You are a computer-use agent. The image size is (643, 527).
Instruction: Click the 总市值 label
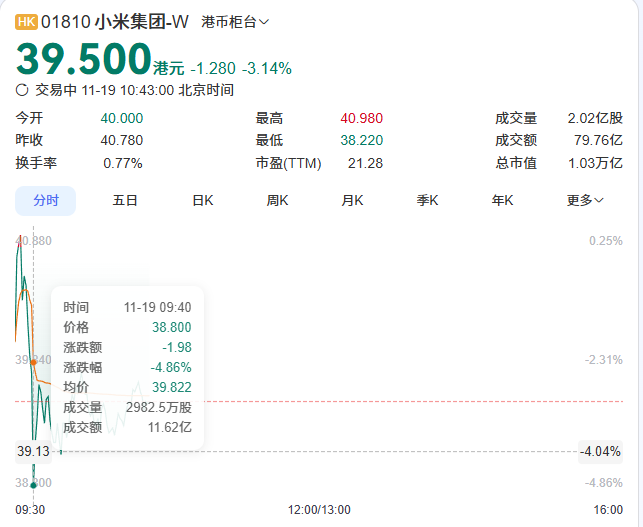tap(516, 163)
